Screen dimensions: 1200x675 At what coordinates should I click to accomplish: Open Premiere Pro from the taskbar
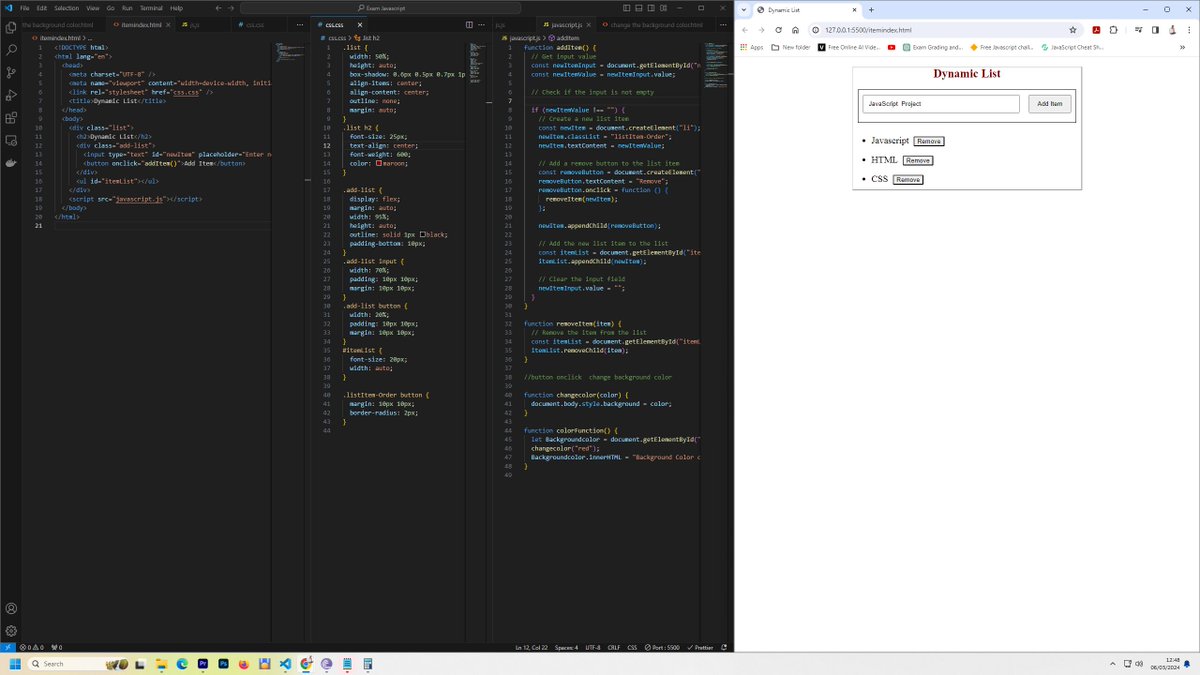coord(203,663)
